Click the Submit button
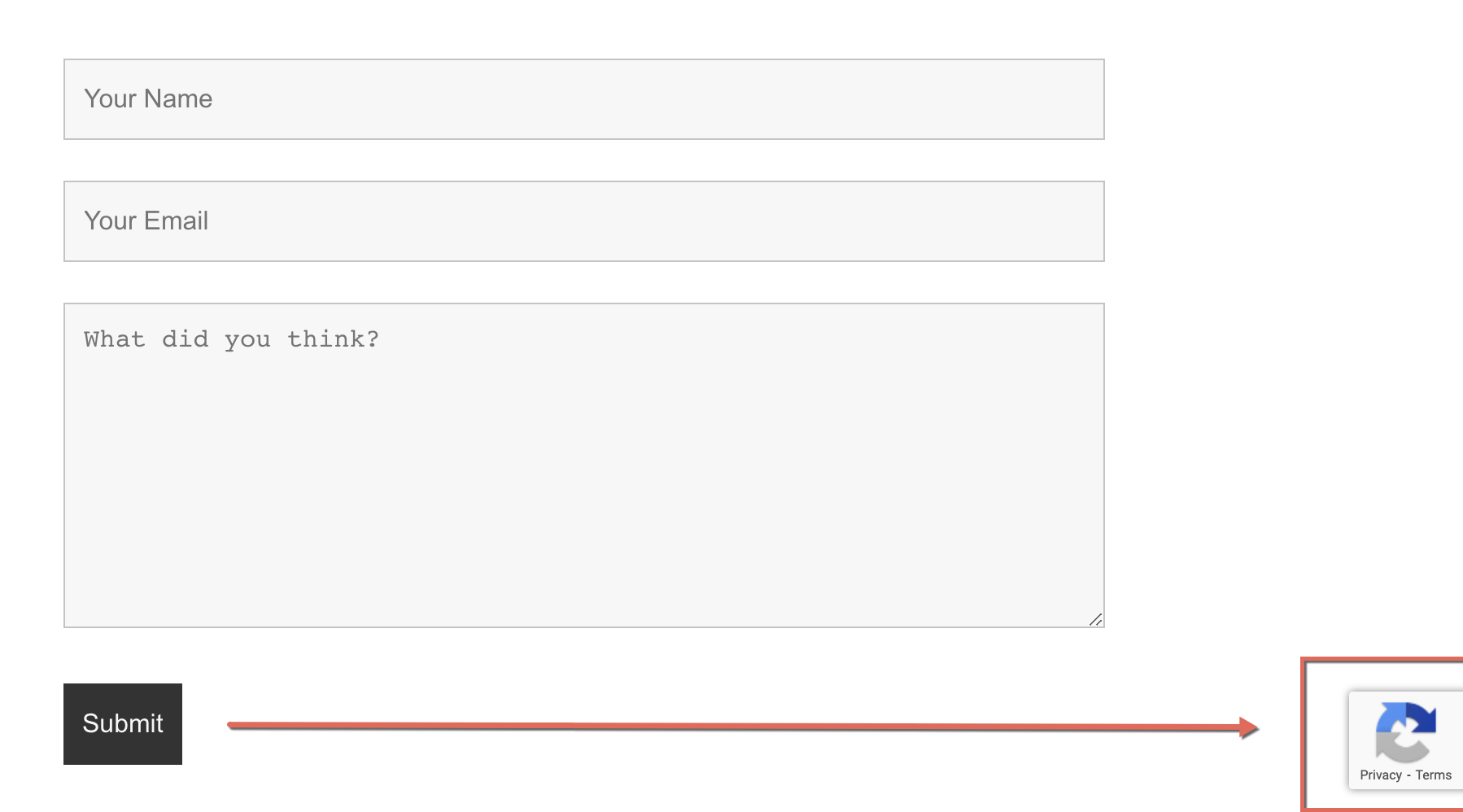This screenshot has width=1463, height=812. [123, 723]
